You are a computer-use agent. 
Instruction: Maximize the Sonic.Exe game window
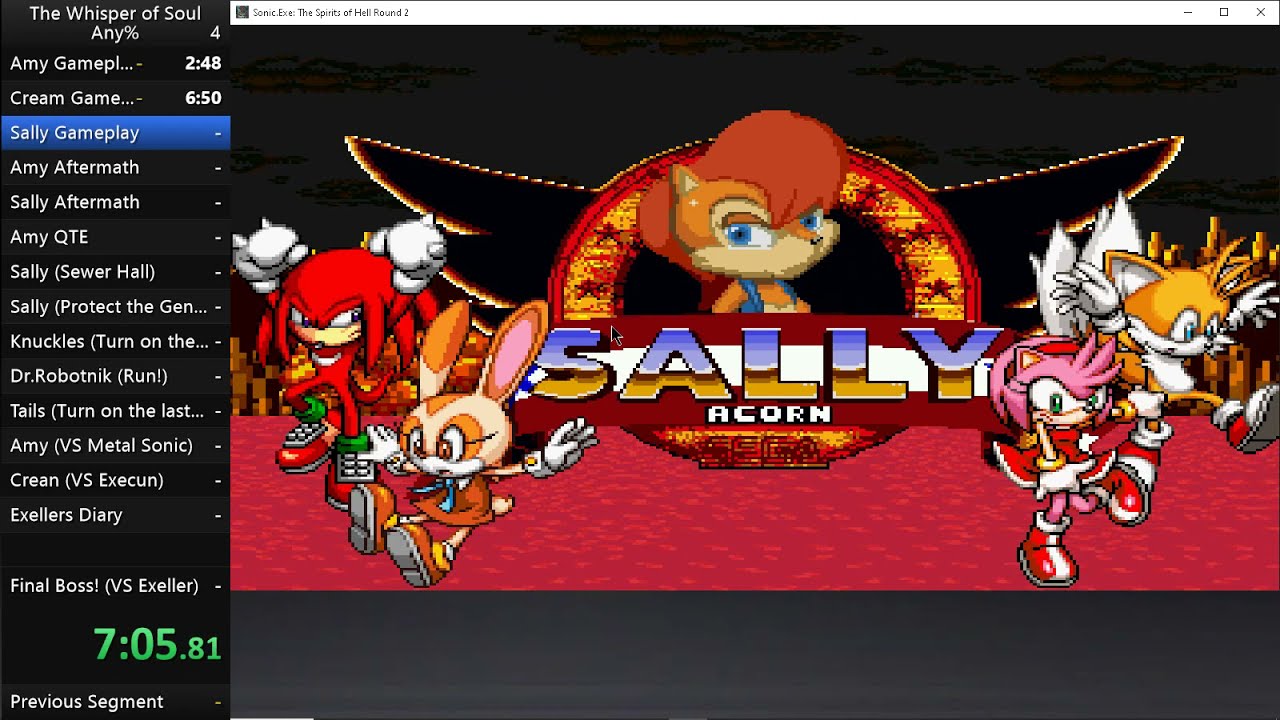[x=1224, y=12]
